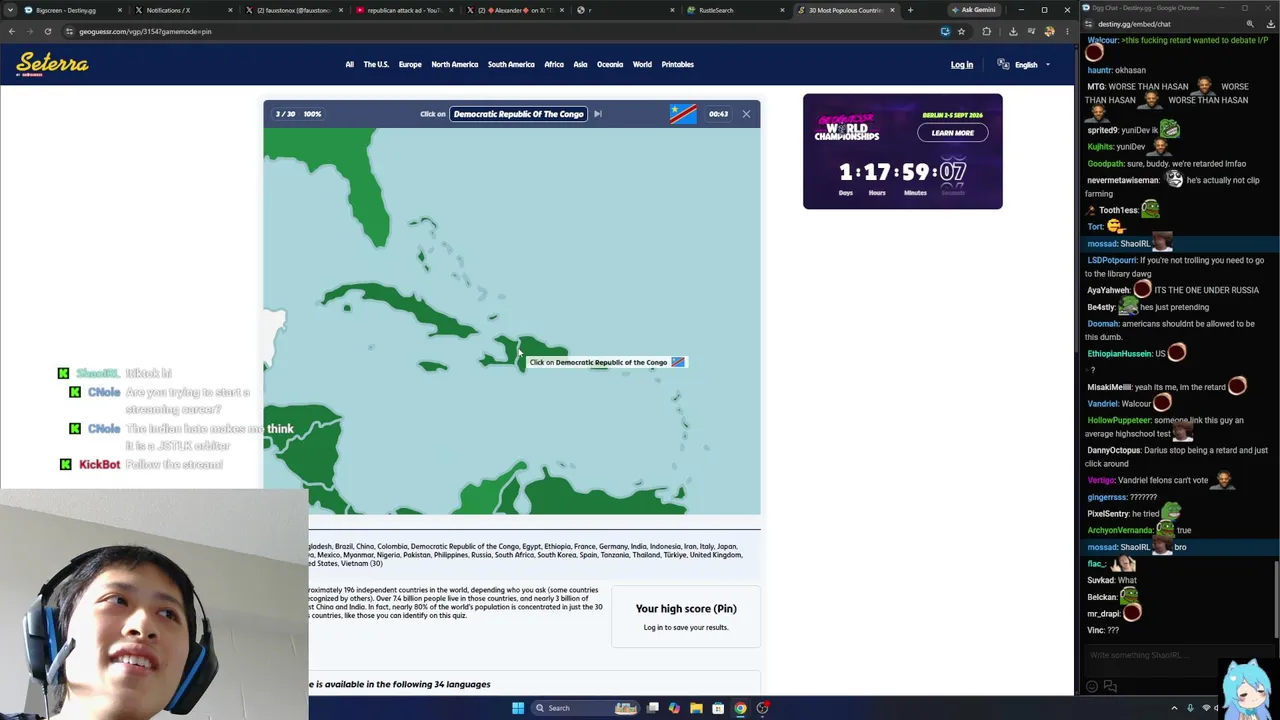1280x720 pixels.
Task: Open a new browser tab
Action: (910, 10)
